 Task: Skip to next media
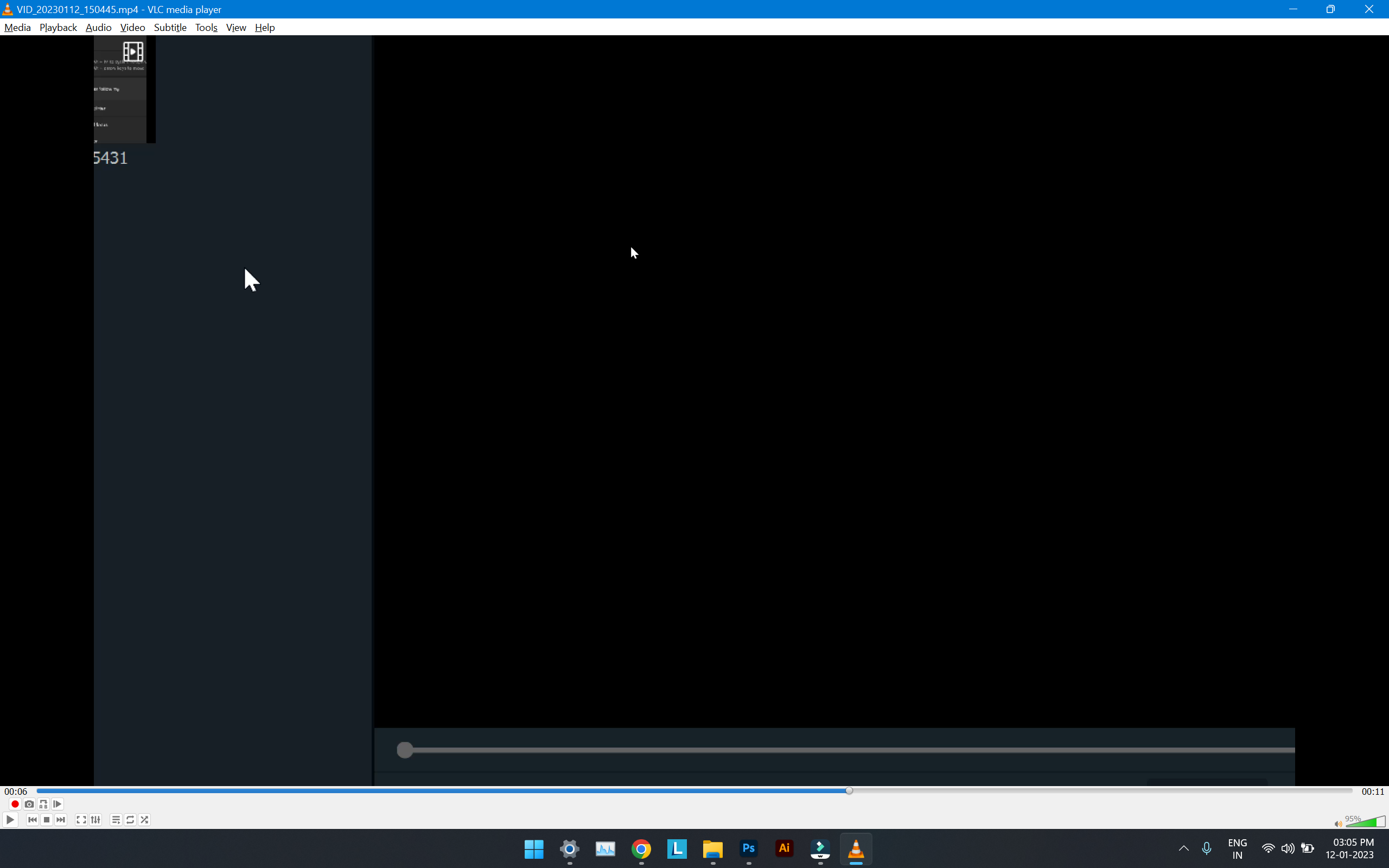[x=61, y=820]
